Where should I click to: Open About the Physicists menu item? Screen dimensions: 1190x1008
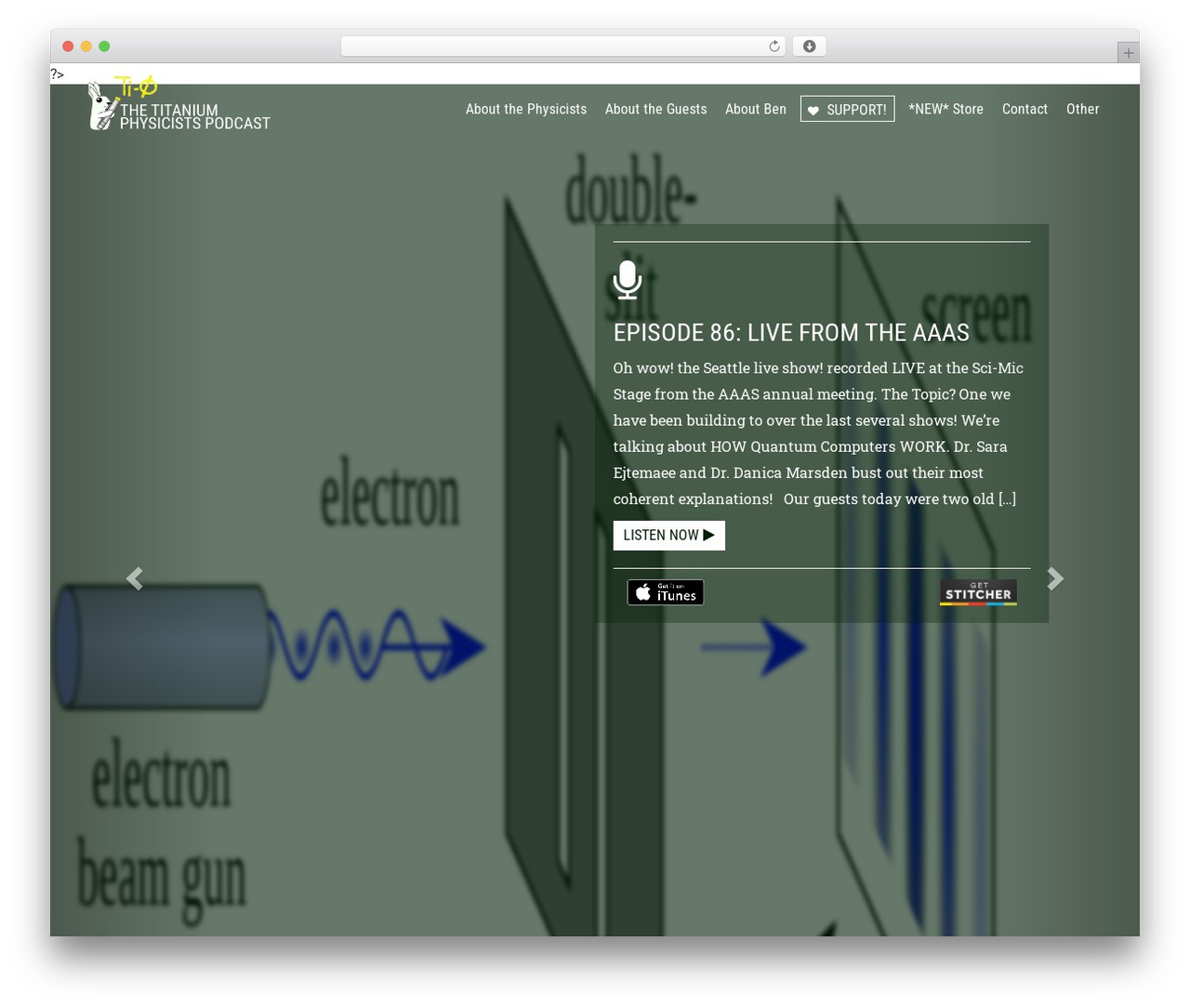(x=526, y=109)
